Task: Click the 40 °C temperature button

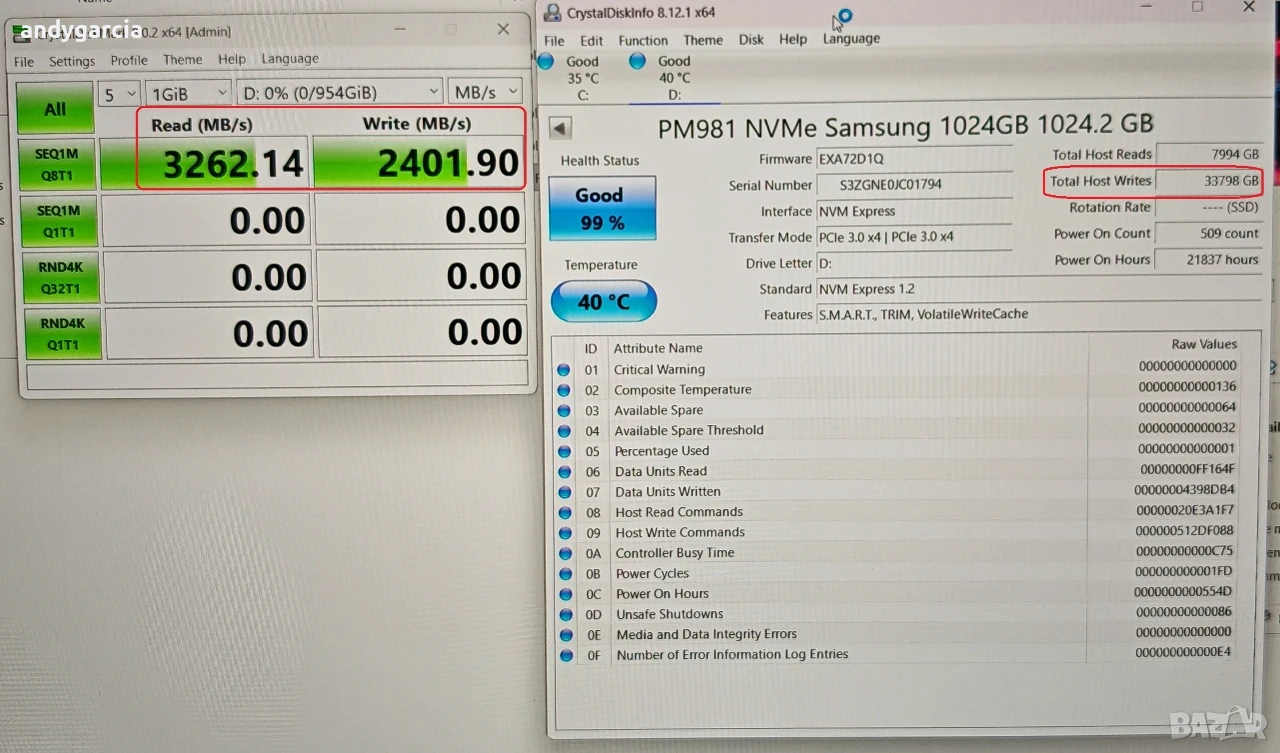Action: [604, 301]
